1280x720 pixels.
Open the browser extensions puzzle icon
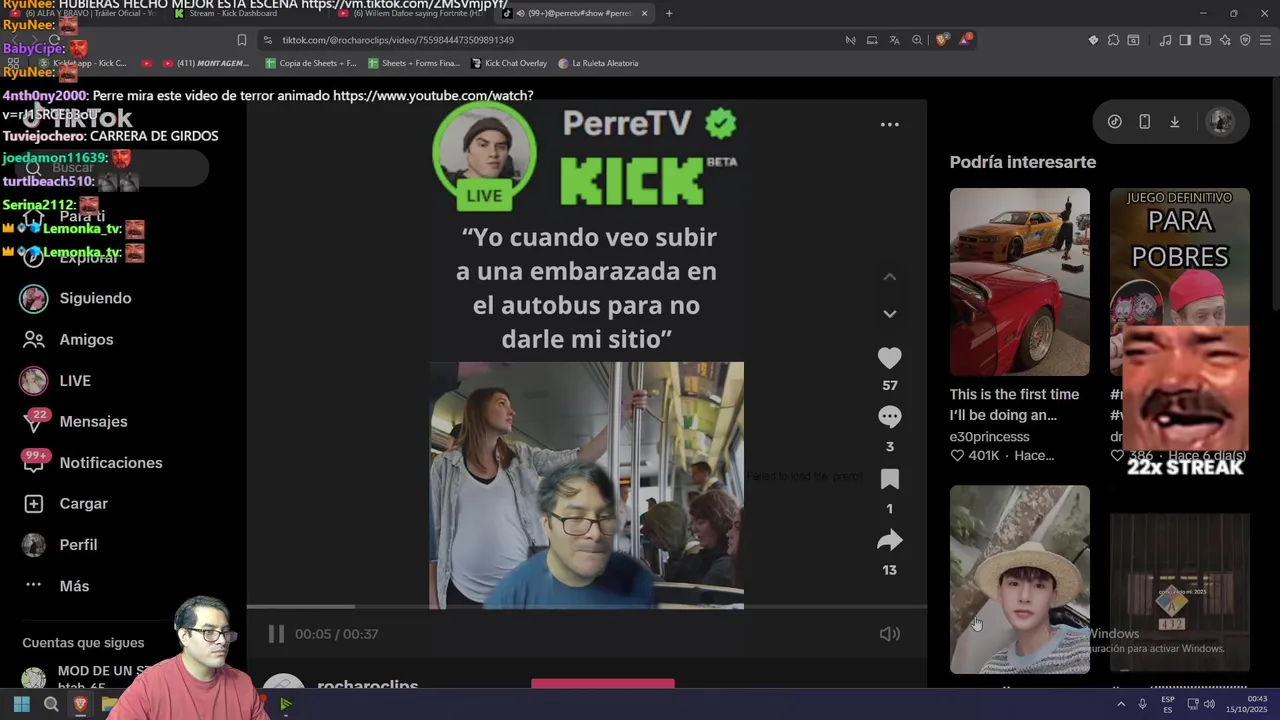tap(1113, 40)
